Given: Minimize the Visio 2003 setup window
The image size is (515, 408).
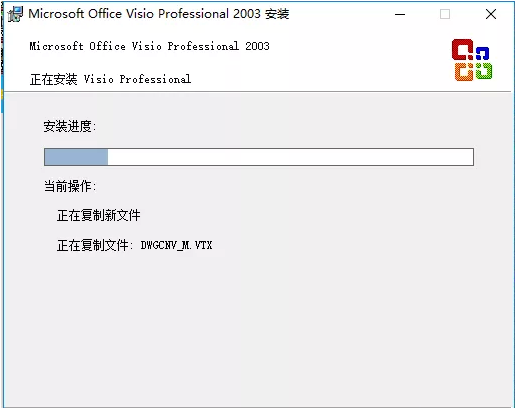Looking at the screenshot, I should (x=400, y=14).
